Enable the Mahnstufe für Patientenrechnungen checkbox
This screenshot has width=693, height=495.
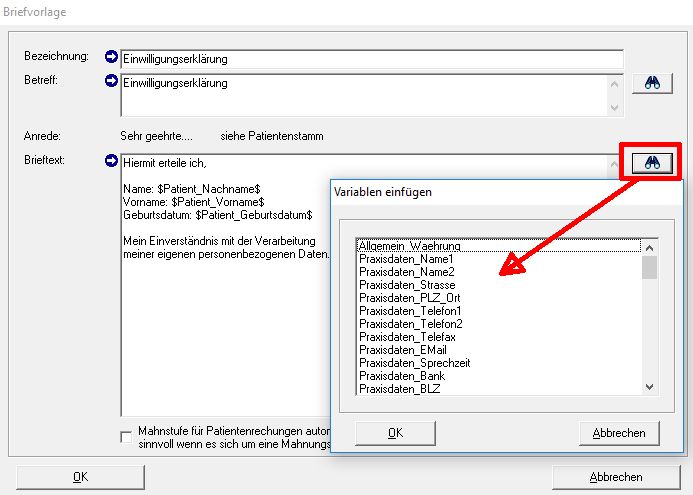[126, 436]
